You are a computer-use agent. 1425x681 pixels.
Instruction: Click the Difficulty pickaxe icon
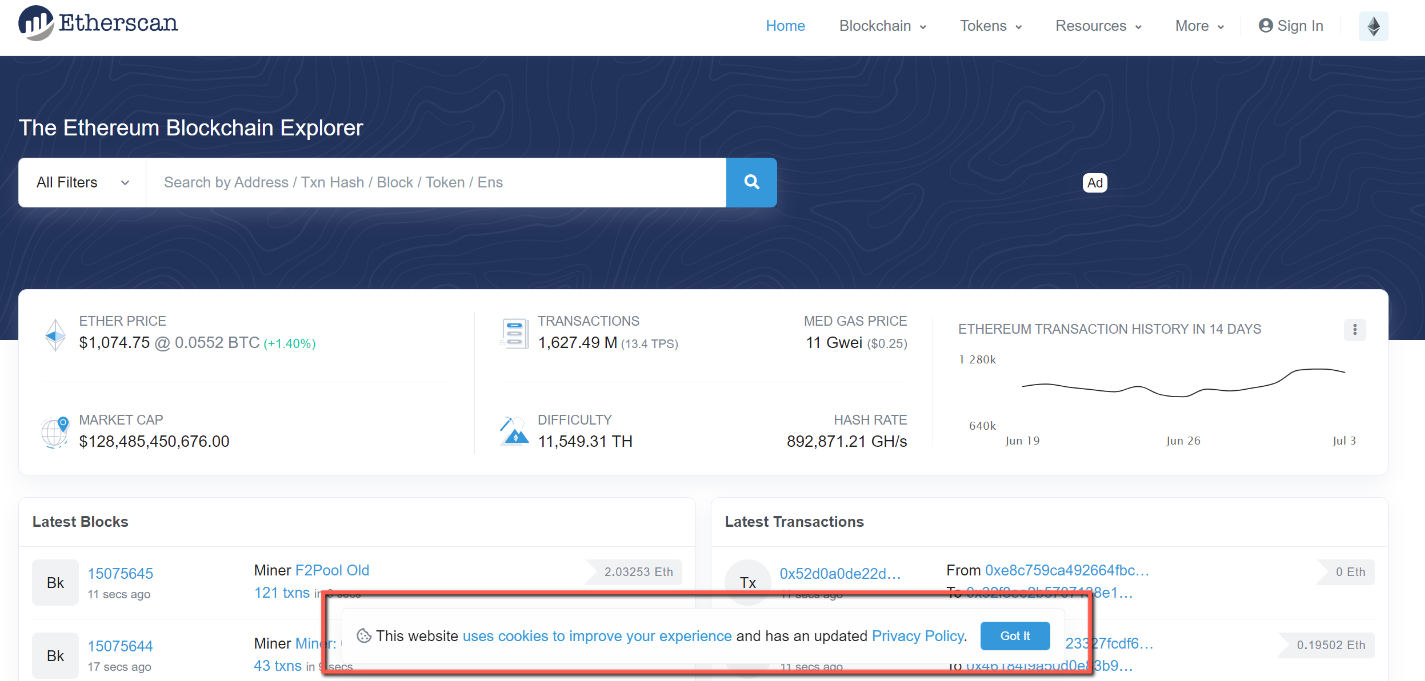pos(514,432)
